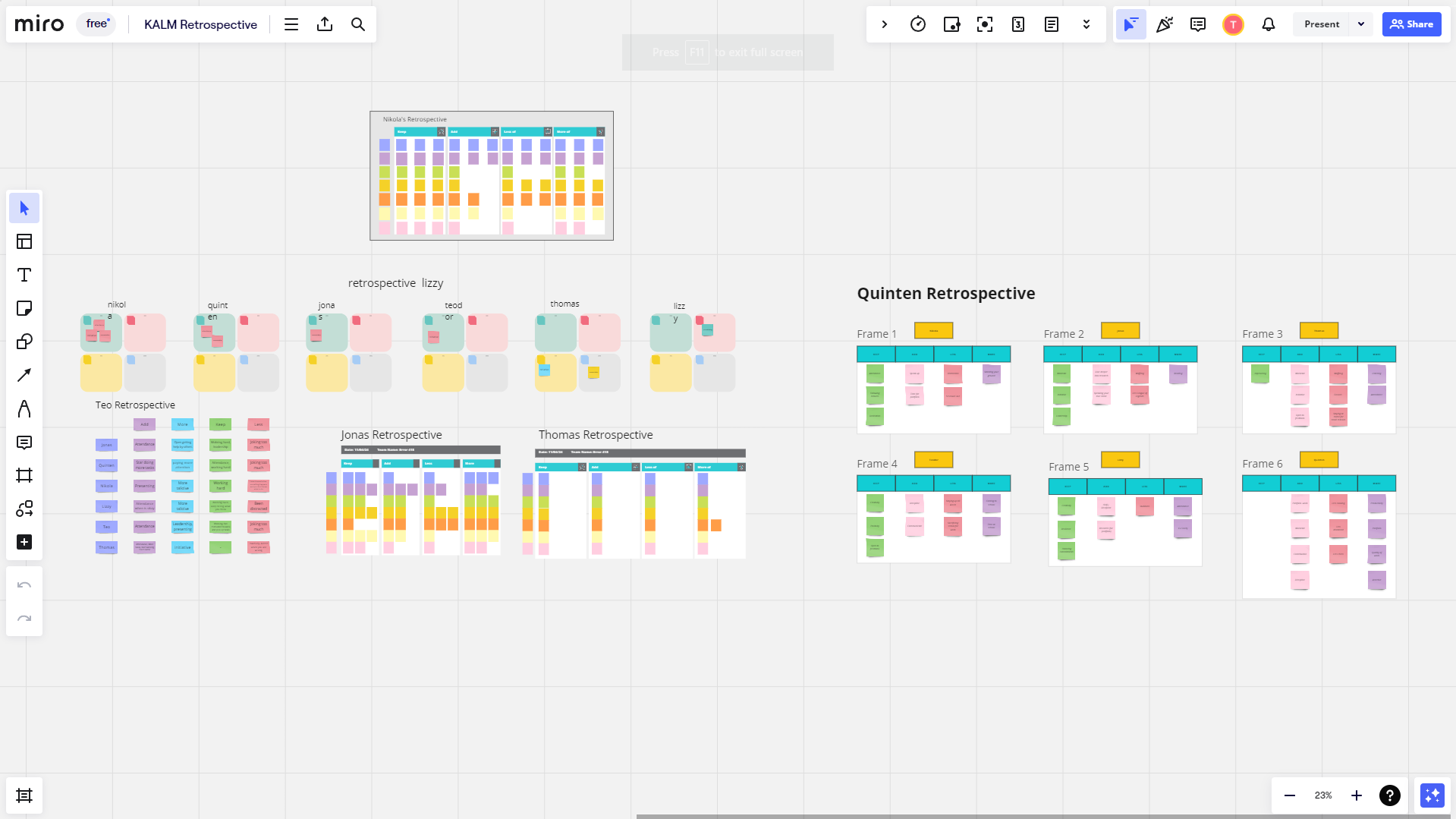This screenshot has width=1456, height=819.
Task: Search the board with magnifier icon
Action: tap(358, 24)
